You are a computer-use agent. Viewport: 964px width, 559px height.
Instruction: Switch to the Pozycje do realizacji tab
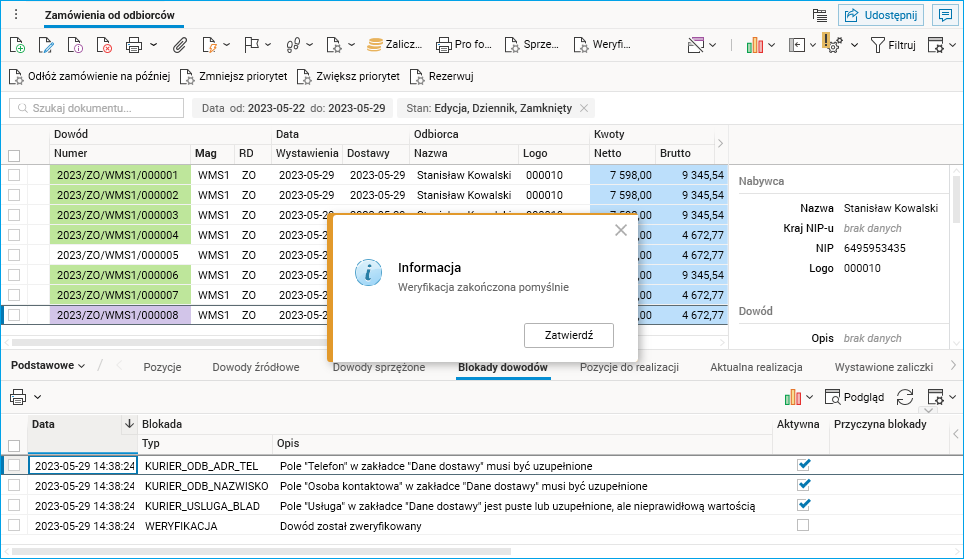pyautogui.click(x=629, y=367)
